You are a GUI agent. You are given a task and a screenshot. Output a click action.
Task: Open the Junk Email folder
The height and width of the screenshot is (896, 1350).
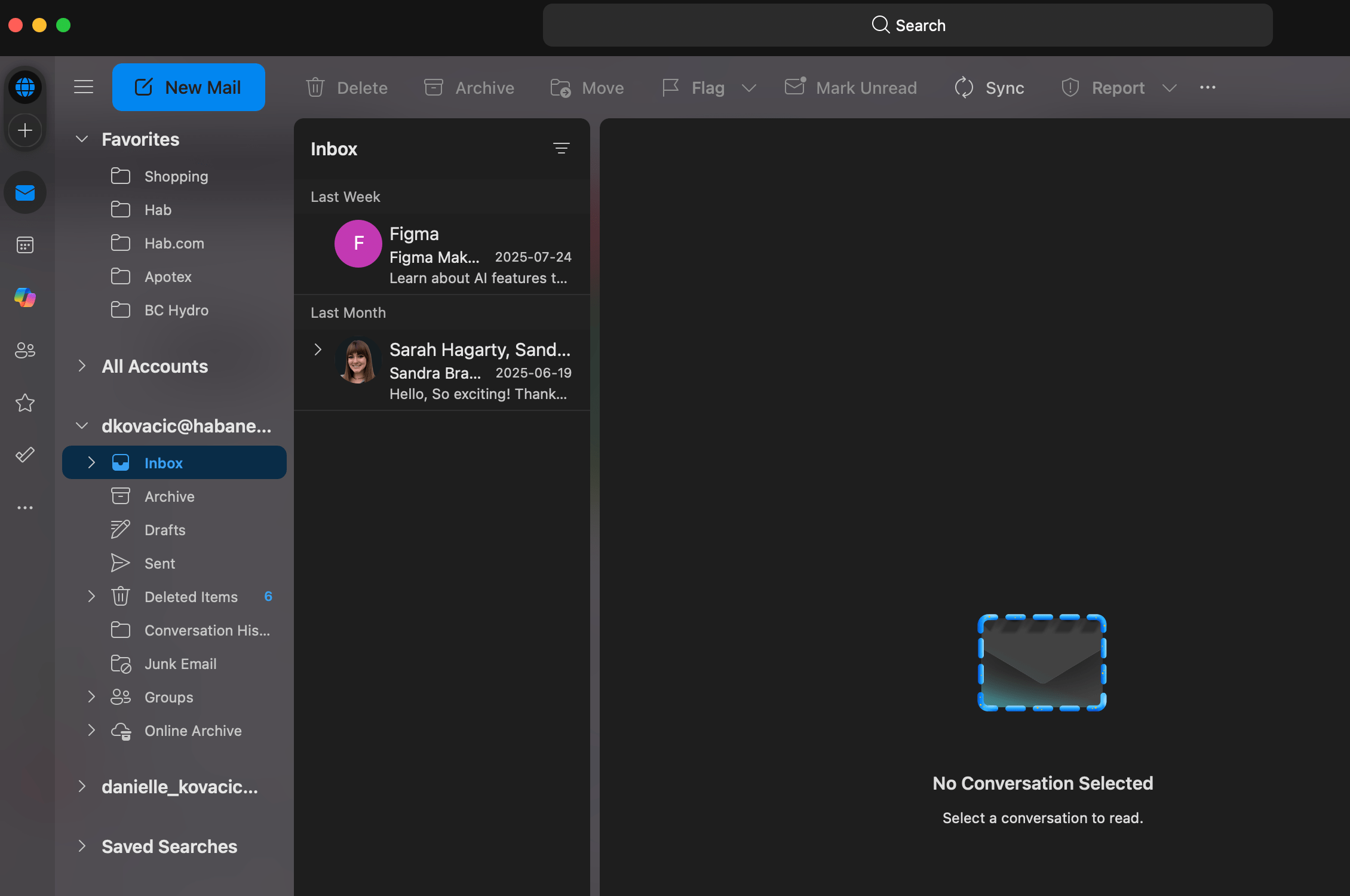(180, 664)
